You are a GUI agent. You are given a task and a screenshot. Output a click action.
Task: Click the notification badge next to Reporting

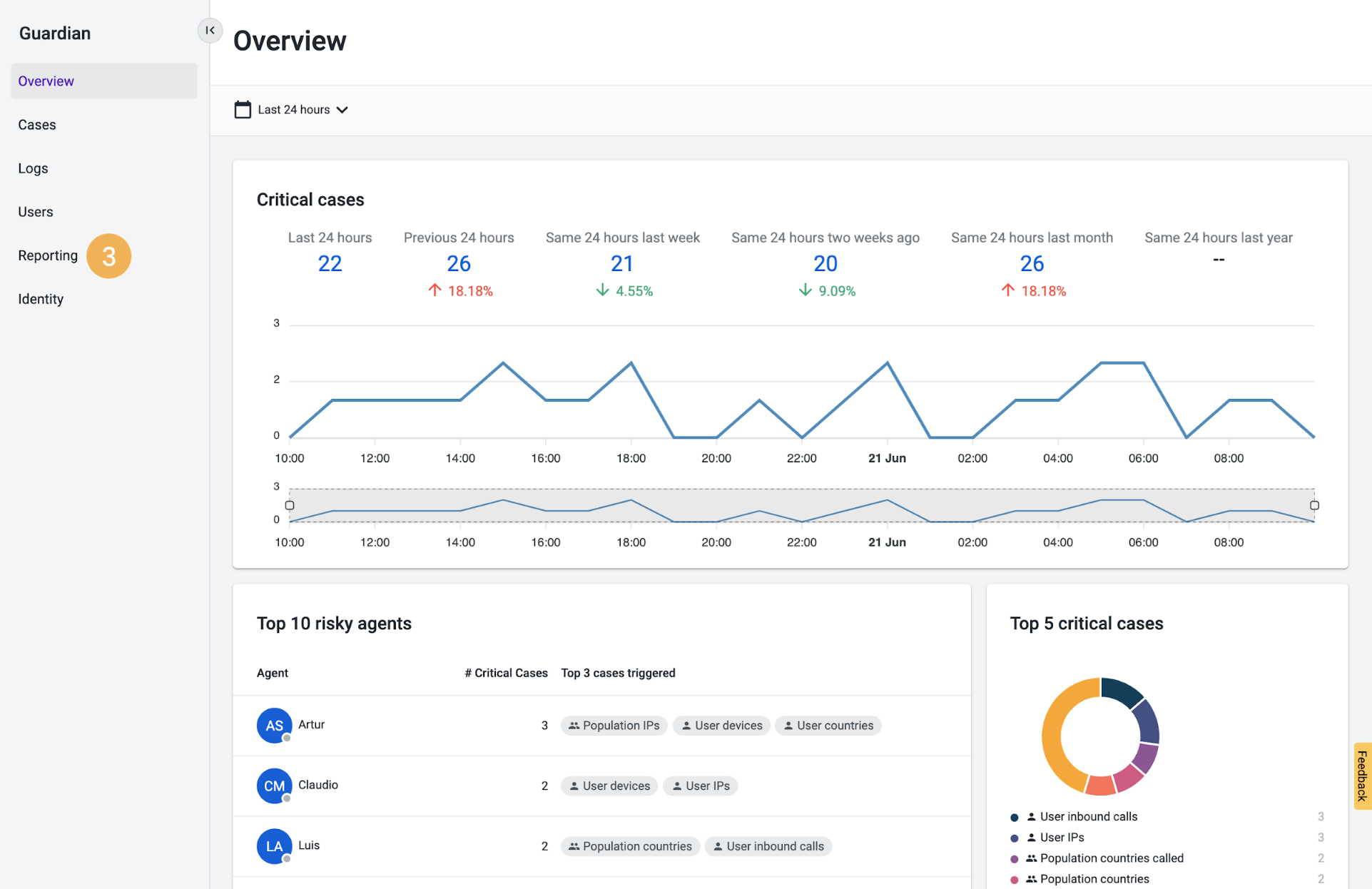(x=108, y=255)
